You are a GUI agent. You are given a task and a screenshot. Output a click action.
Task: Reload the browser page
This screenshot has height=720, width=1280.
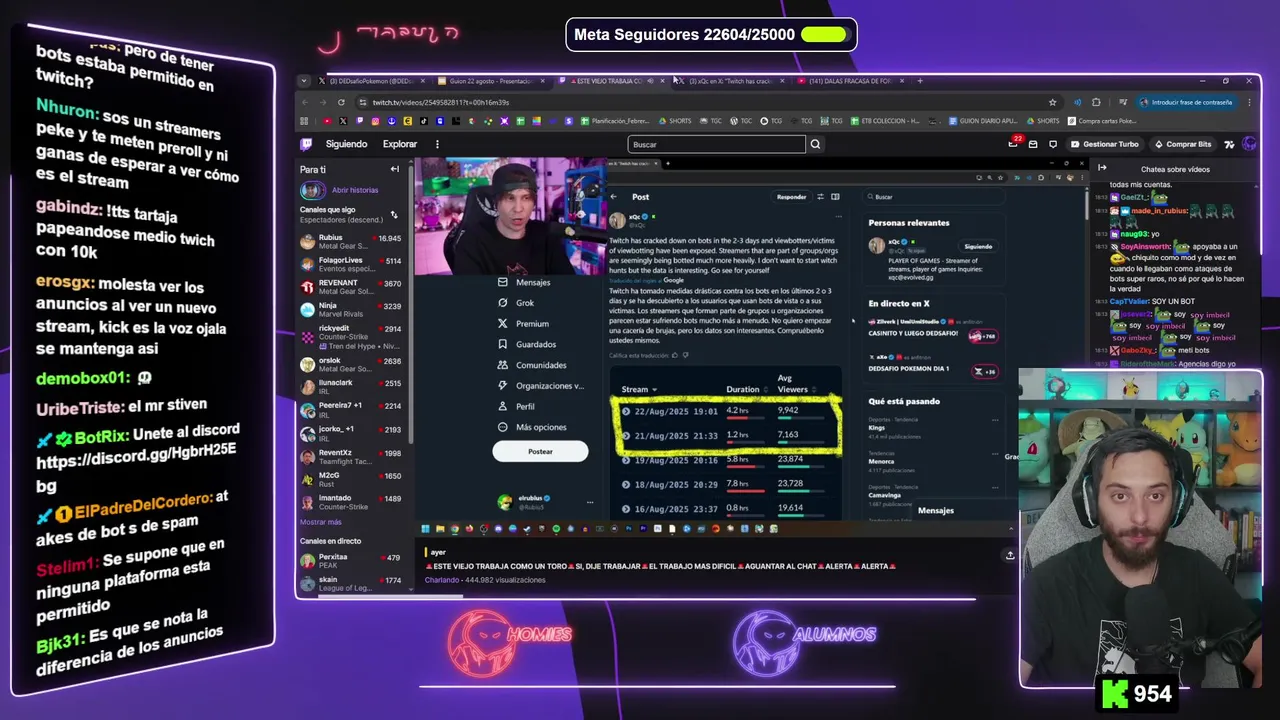click(x=341, y=102)
